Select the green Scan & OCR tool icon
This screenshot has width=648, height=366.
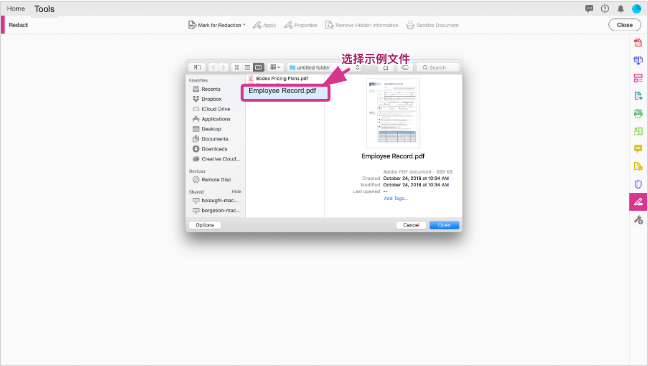[x=638, y=114]
